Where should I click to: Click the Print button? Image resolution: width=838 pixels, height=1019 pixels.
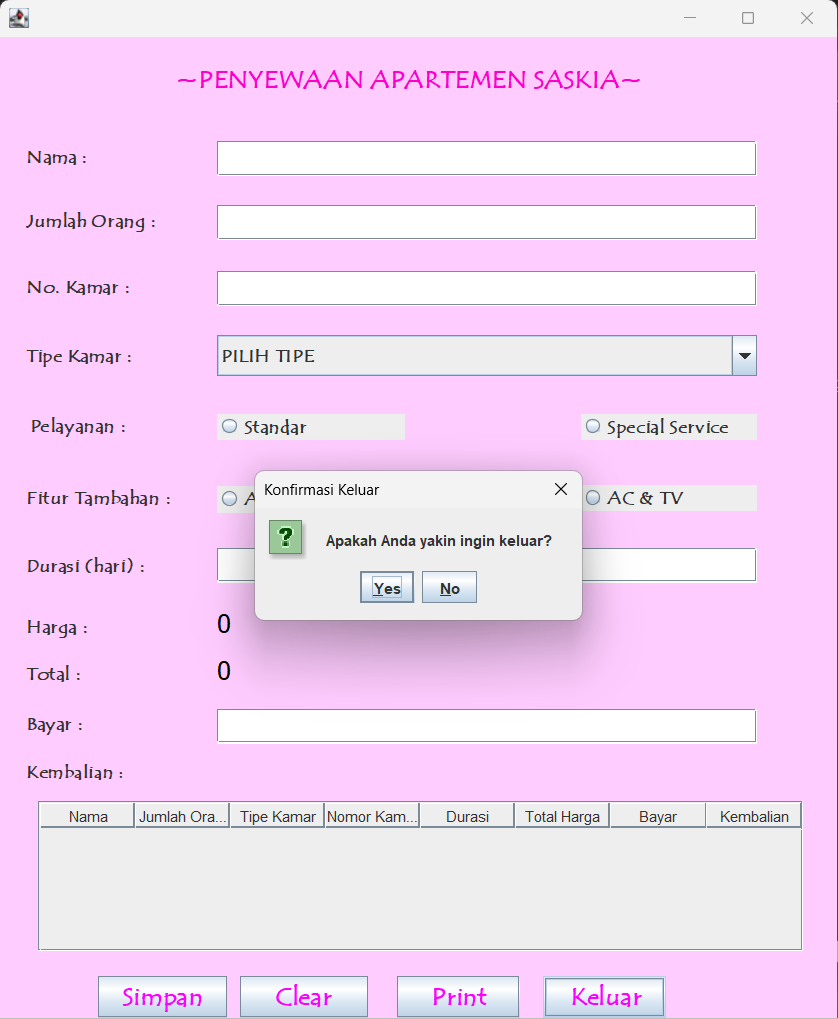coord(458,997)
